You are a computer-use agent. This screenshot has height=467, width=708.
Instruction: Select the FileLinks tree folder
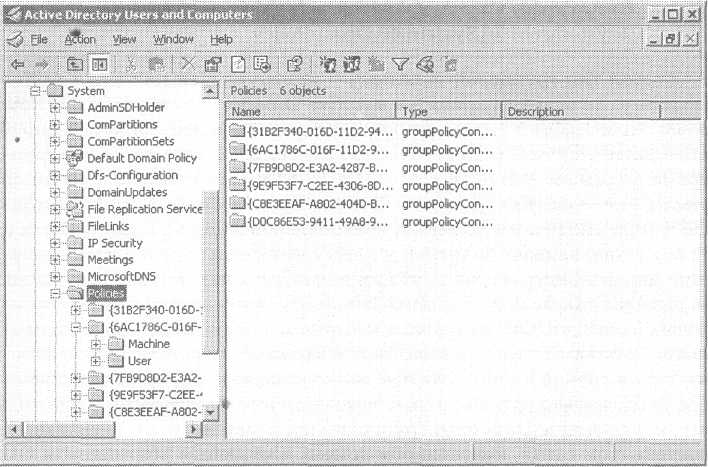click(x=108, y=226)
